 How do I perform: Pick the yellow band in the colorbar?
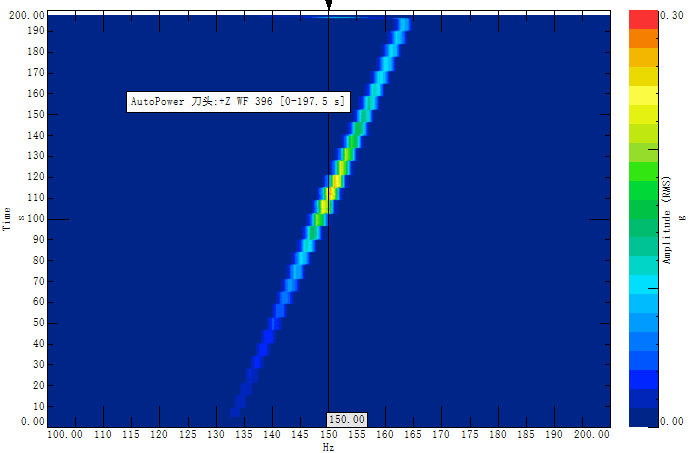(x=643, y=96)
